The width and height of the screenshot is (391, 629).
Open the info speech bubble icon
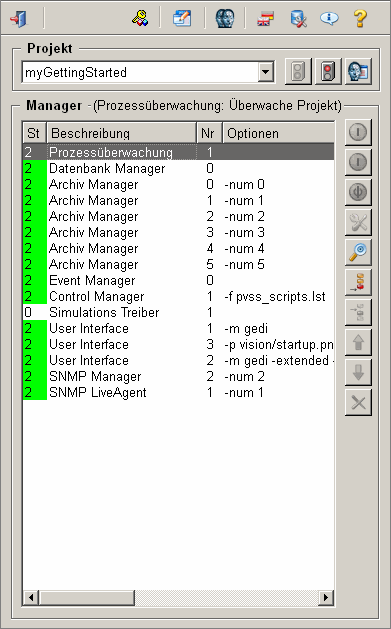329,18
